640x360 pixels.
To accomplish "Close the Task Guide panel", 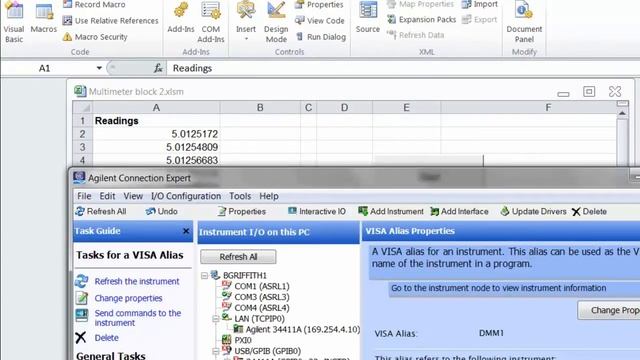I will pyautogui.click(x=186, y=231).
